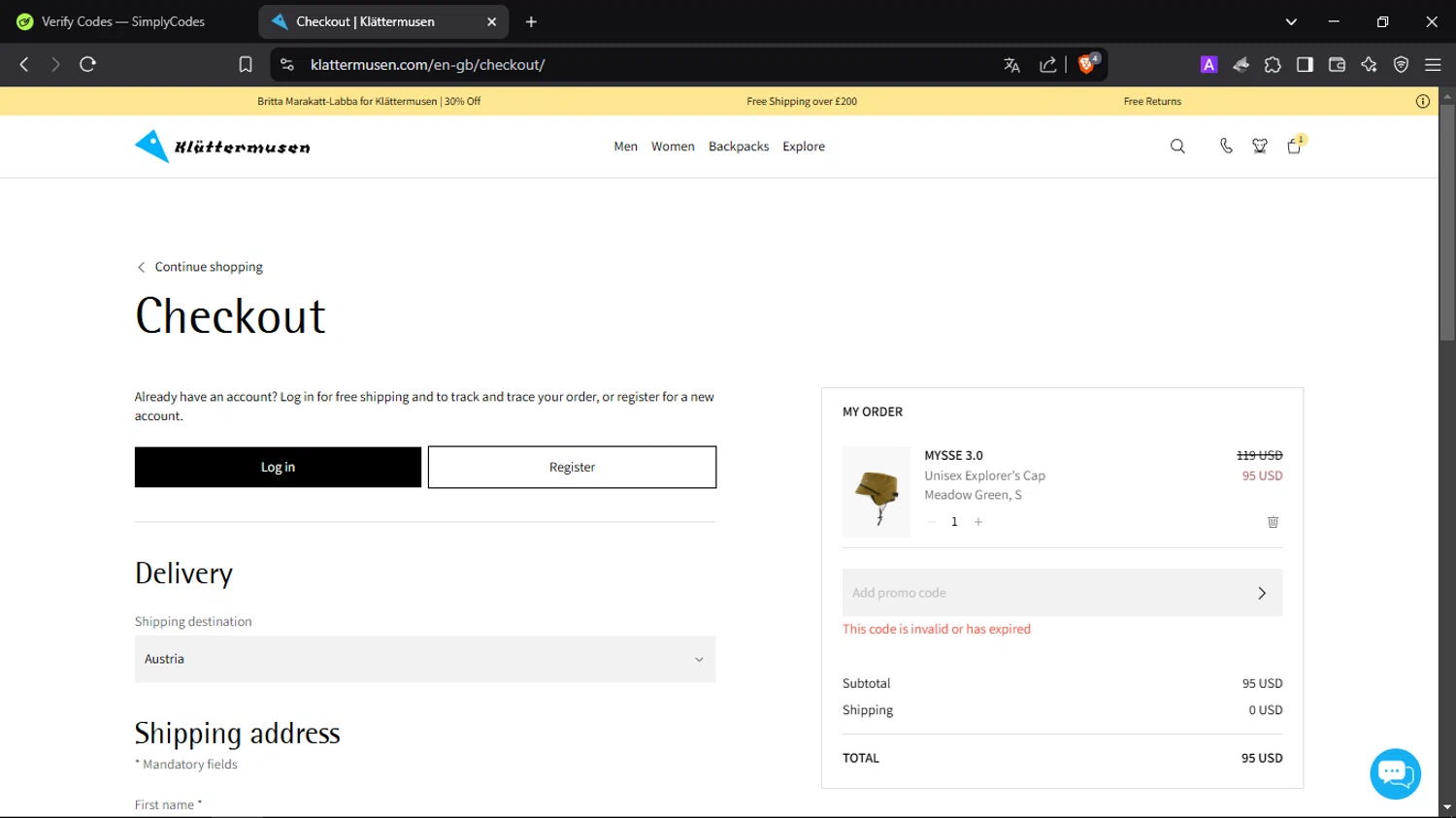
Task: Go back with the browser back arrow
Action: 24,64
